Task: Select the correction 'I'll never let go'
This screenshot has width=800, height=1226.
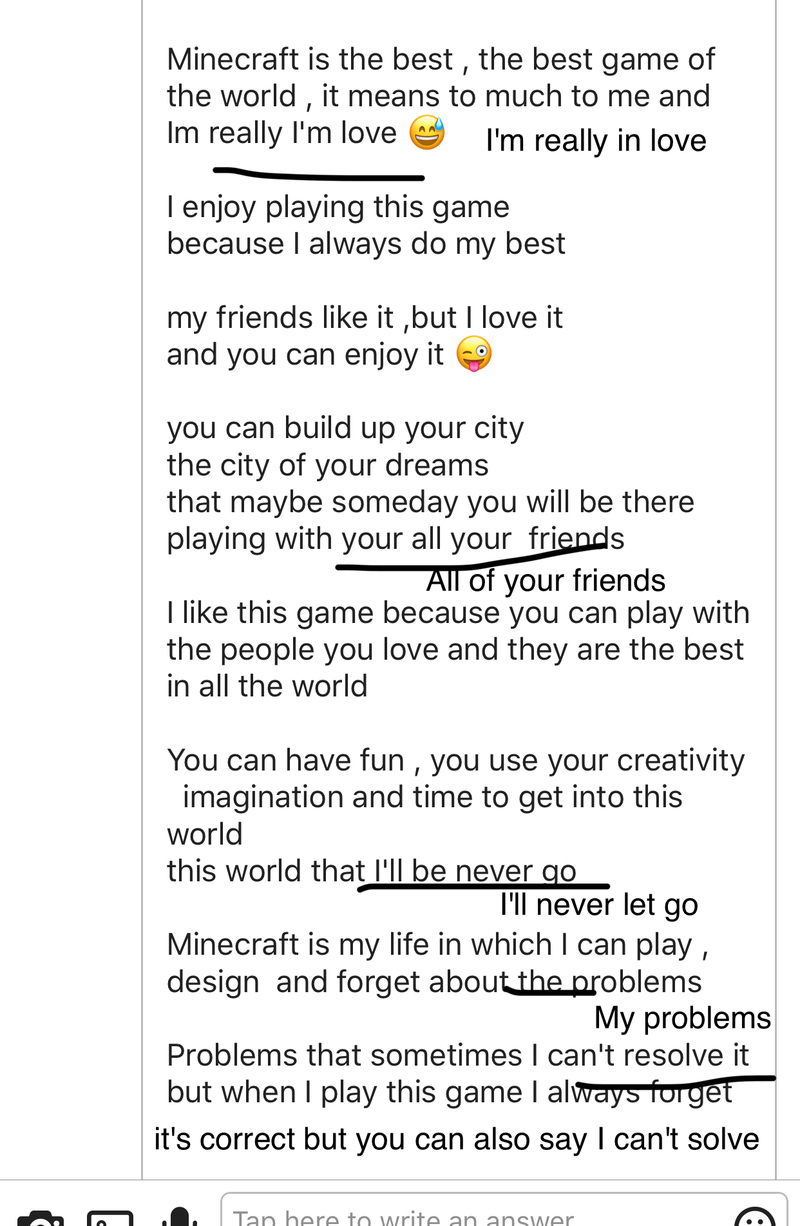Action: point(599,904)
